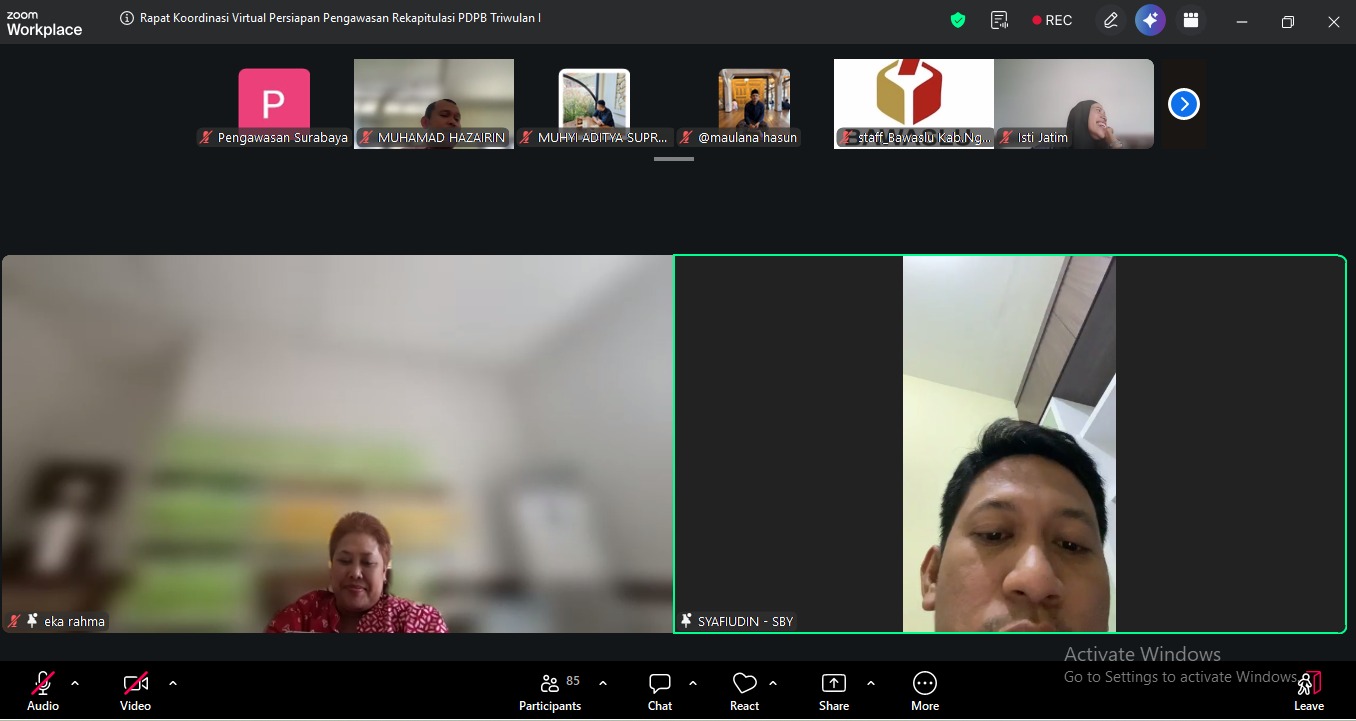Viewport: 1356px width, 721px height.
Task: Click the REC recording indicator
Action: pyautogui.click(x=1052, y=20)
